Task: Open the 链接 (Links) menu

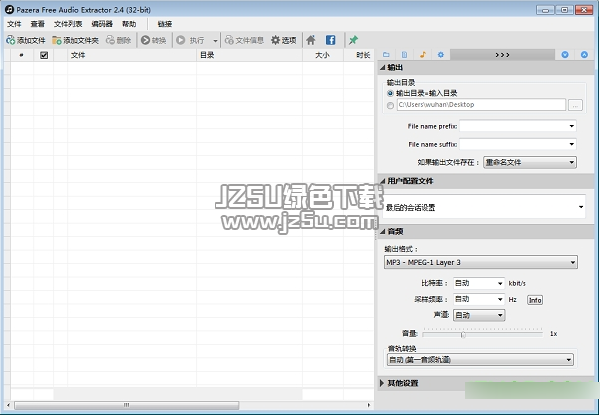Action: tap(165, 24)
